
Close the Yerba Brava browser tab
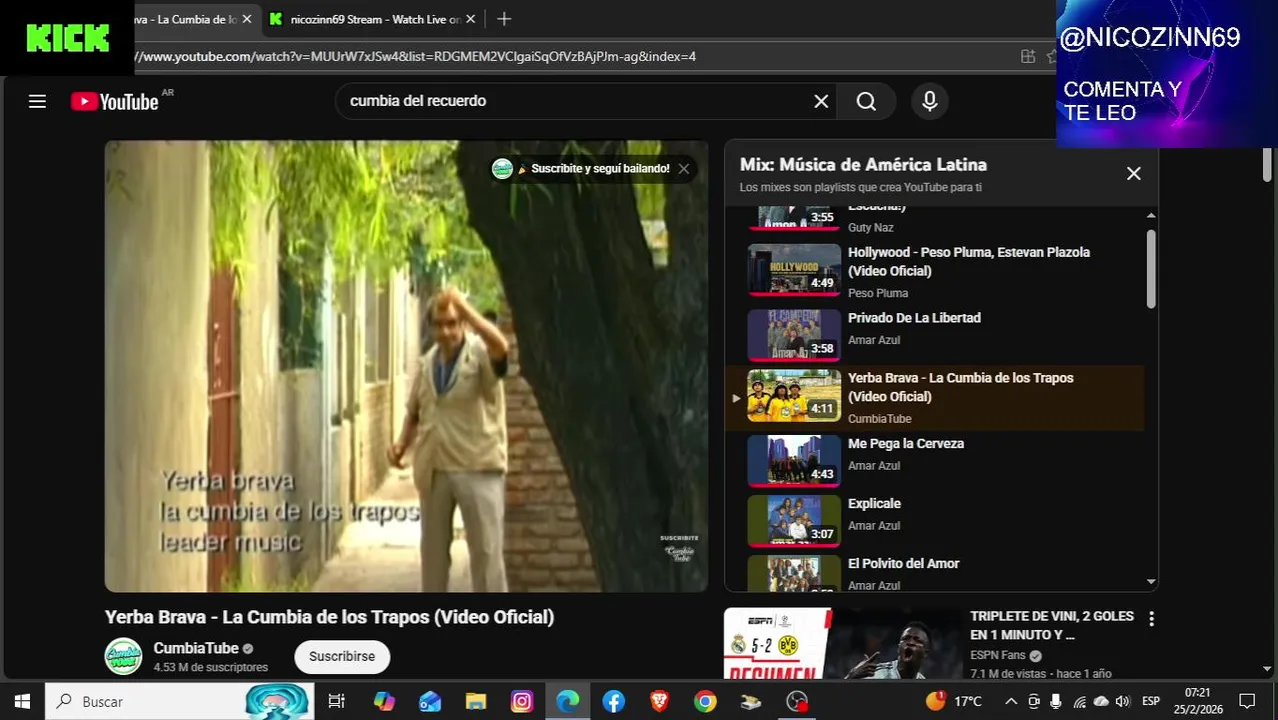coord(247,19)
